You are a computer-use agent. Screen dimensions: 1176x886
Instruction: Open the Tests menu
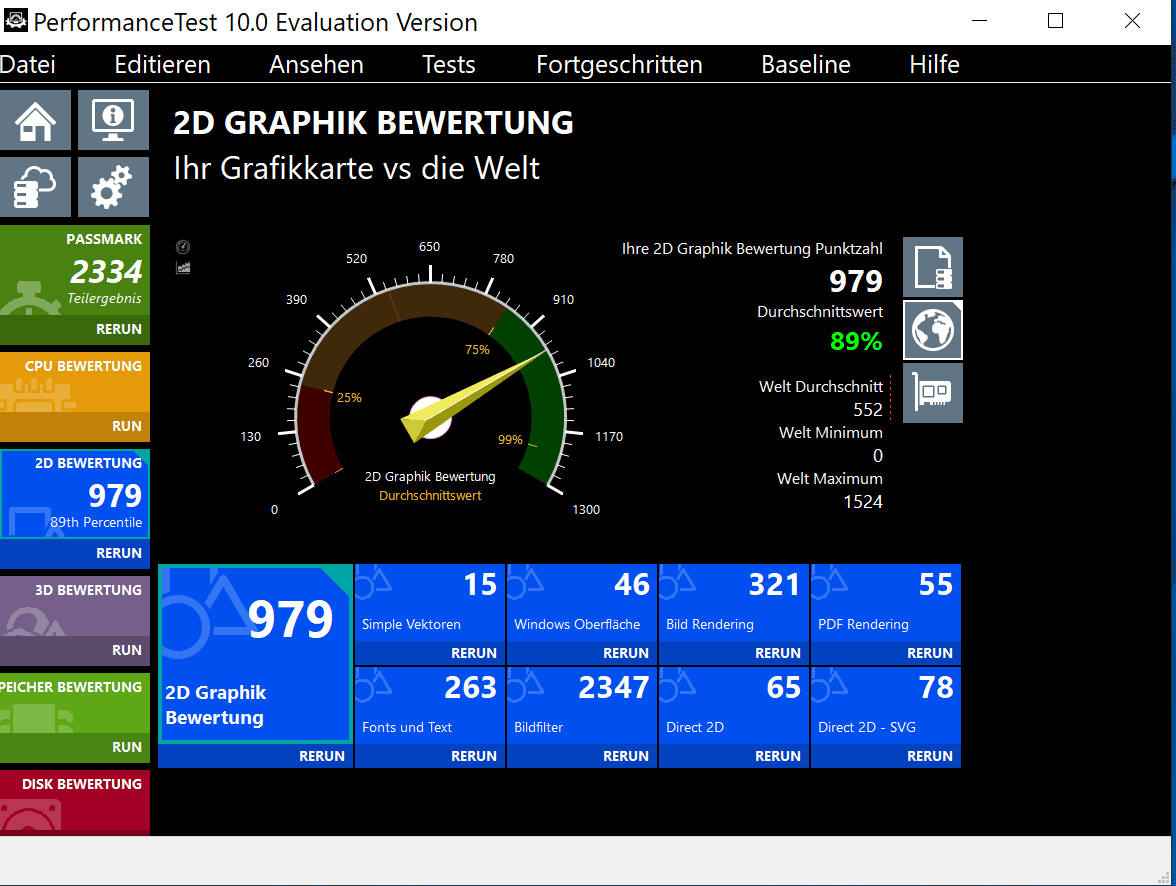point(448,65)
